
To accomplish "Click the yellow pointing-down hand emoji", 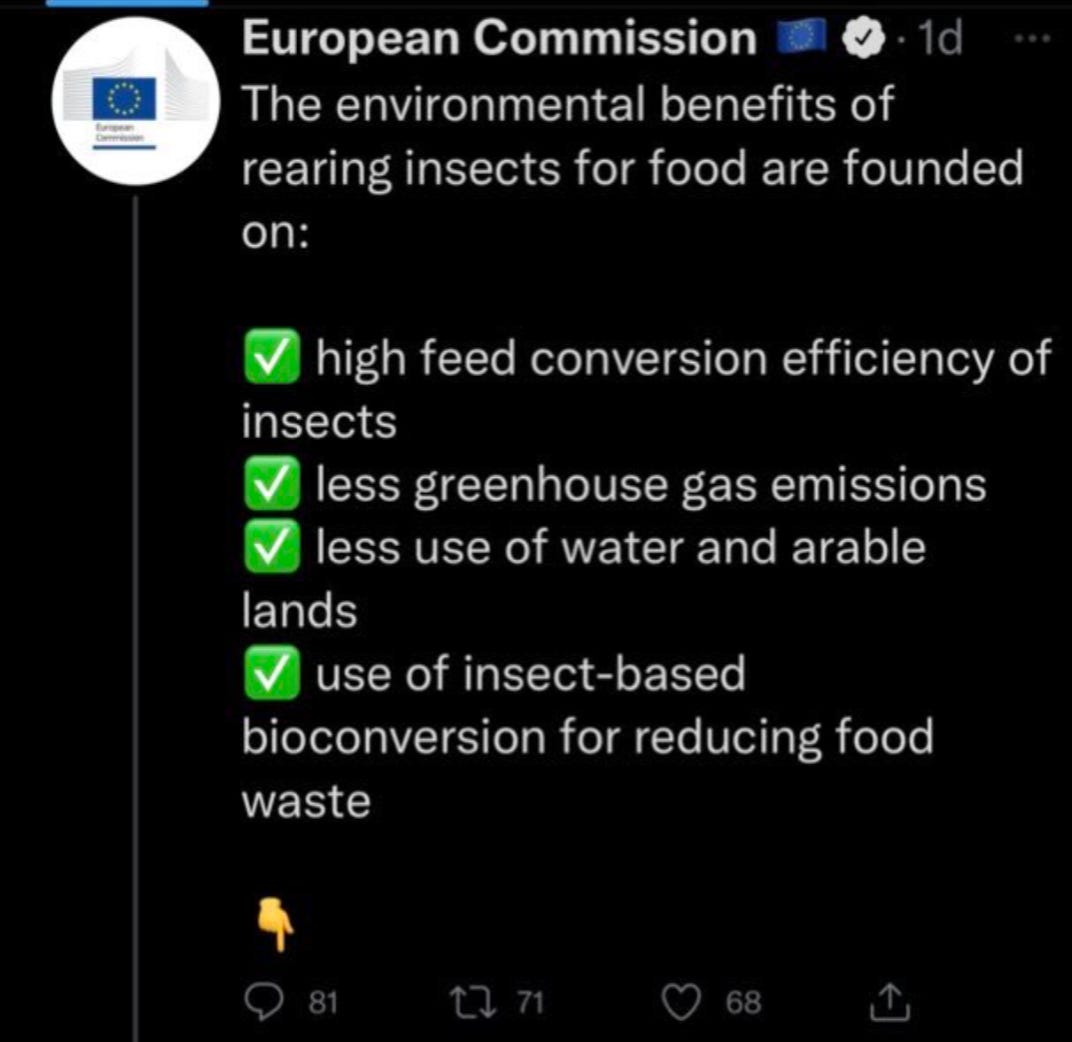I will [277, 921].
